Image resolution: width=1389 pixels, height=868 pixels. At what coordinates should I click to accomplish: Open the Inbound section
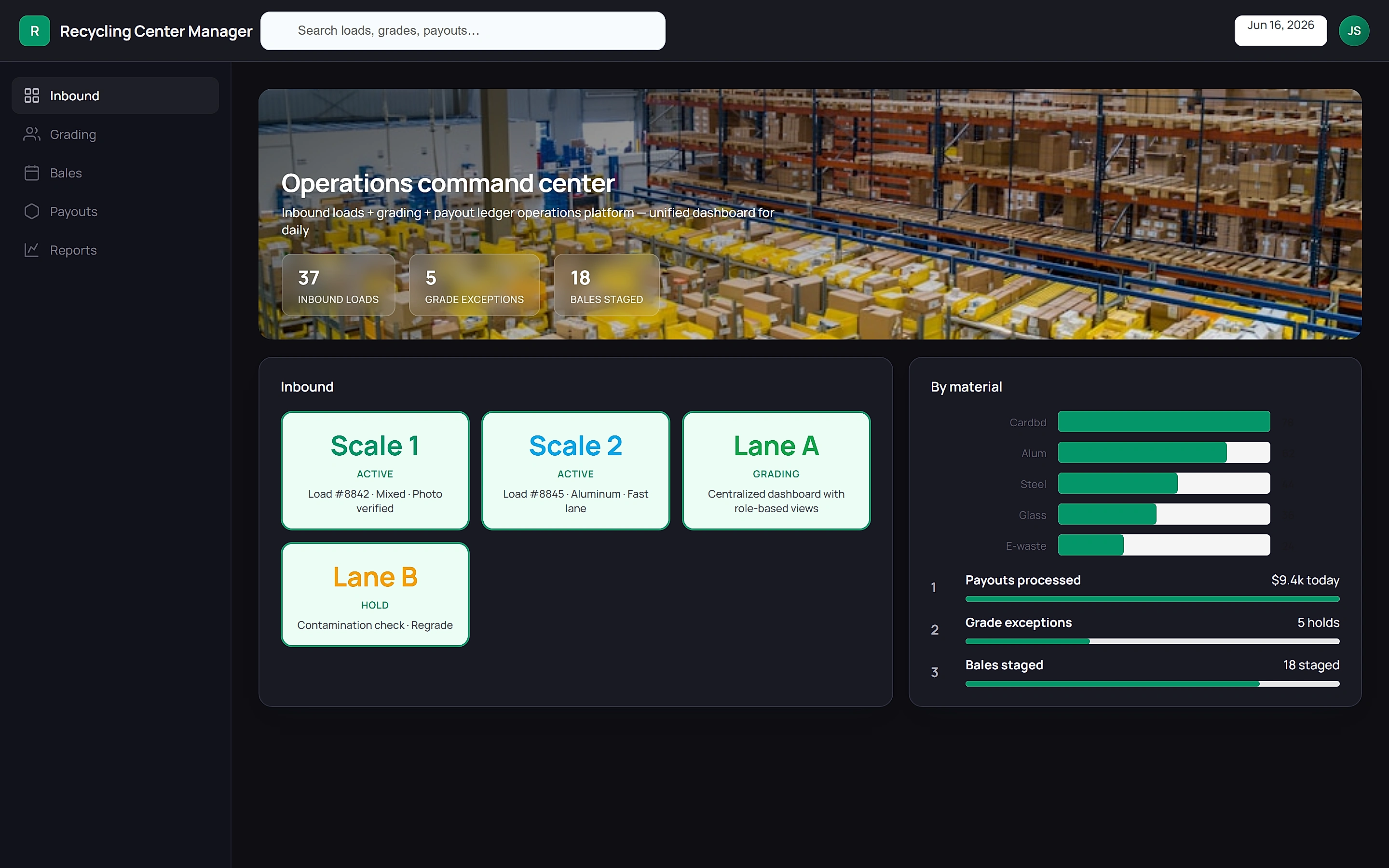[115, 95]
